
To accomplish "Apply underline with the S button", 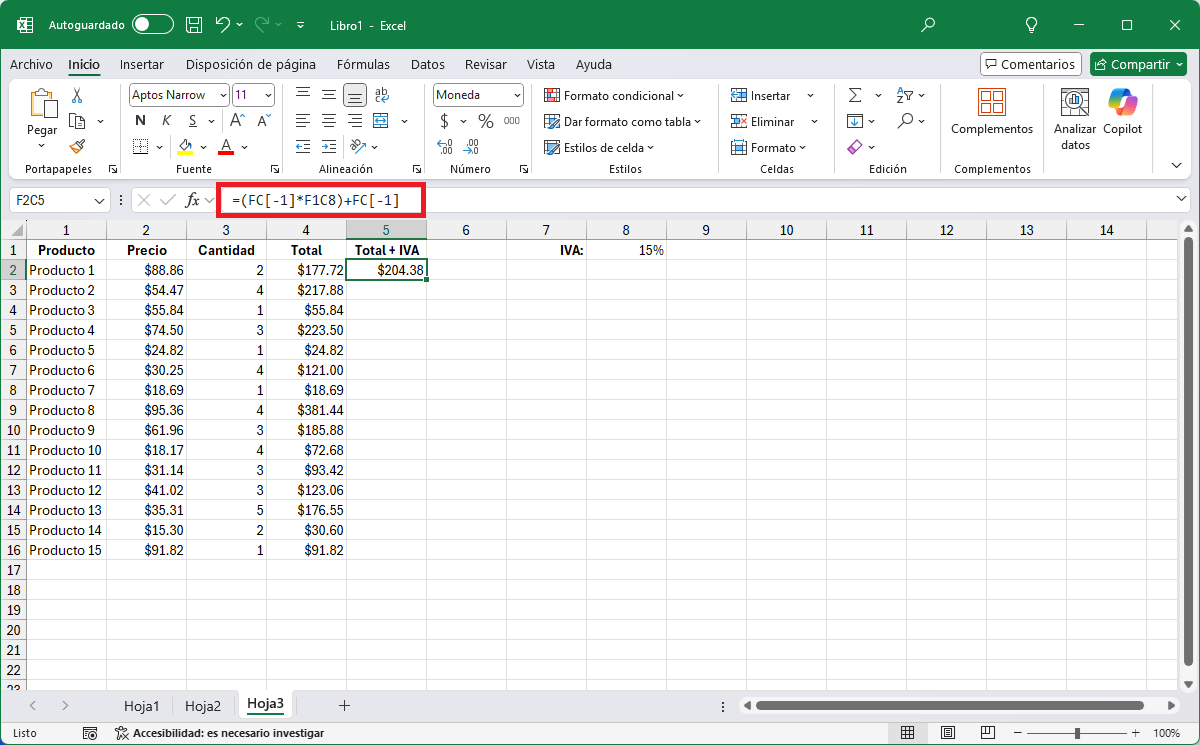I will 192,121.
